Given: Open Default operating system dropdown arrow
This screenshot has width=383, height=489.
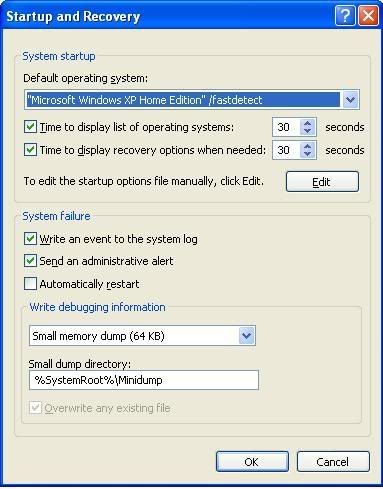Looking at the screenshot, I should pyautogui.click(x=350, y=100).
